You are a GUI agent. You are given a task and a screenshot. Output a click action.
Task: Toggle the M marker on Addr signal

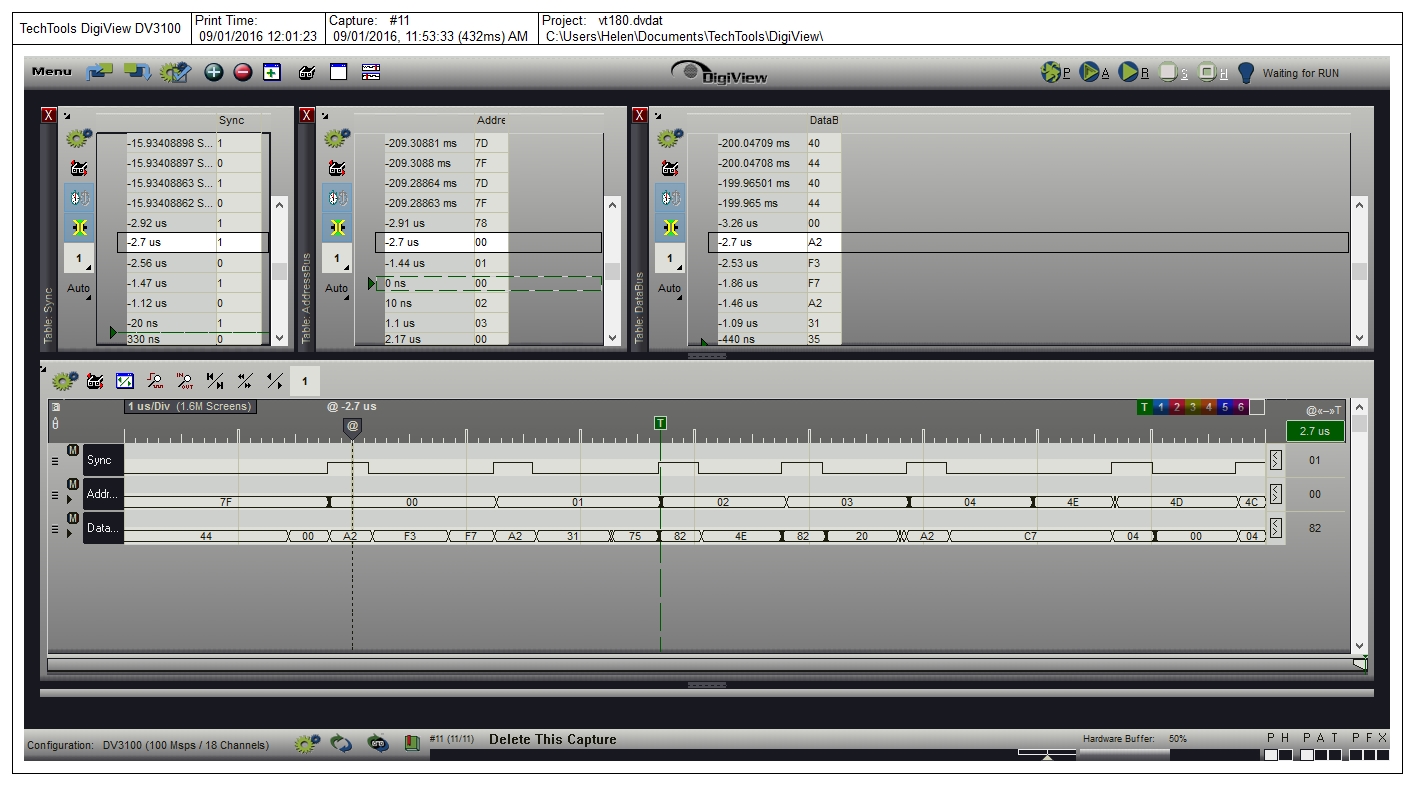(x=72, y=485)
